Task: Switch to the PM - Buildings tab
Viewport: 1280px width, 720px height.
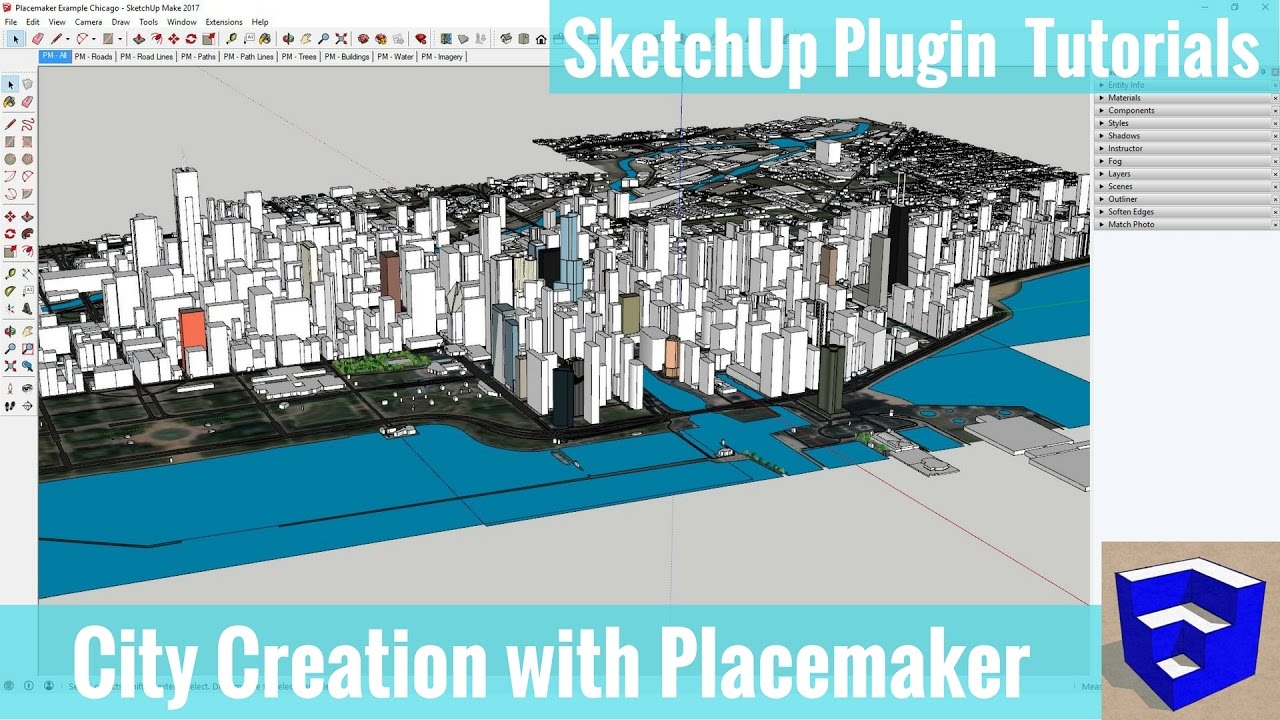Action: [347, 56]
